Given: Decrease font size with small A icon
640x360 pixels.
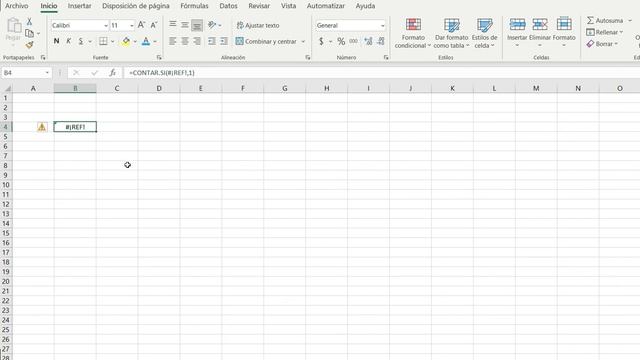Looking at the screenshot, I should [154, 25].
